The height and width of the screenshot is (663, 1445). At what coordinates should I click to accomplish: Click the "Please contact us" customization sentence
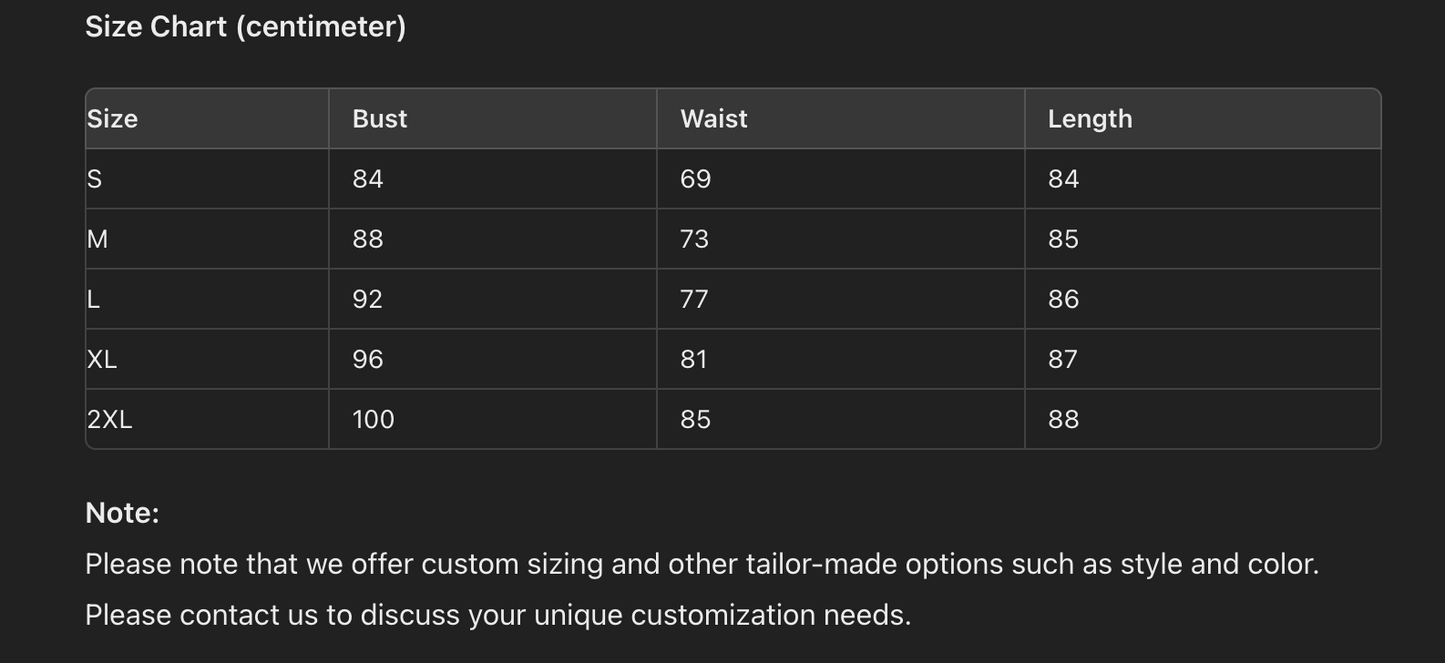click(497, 615)
